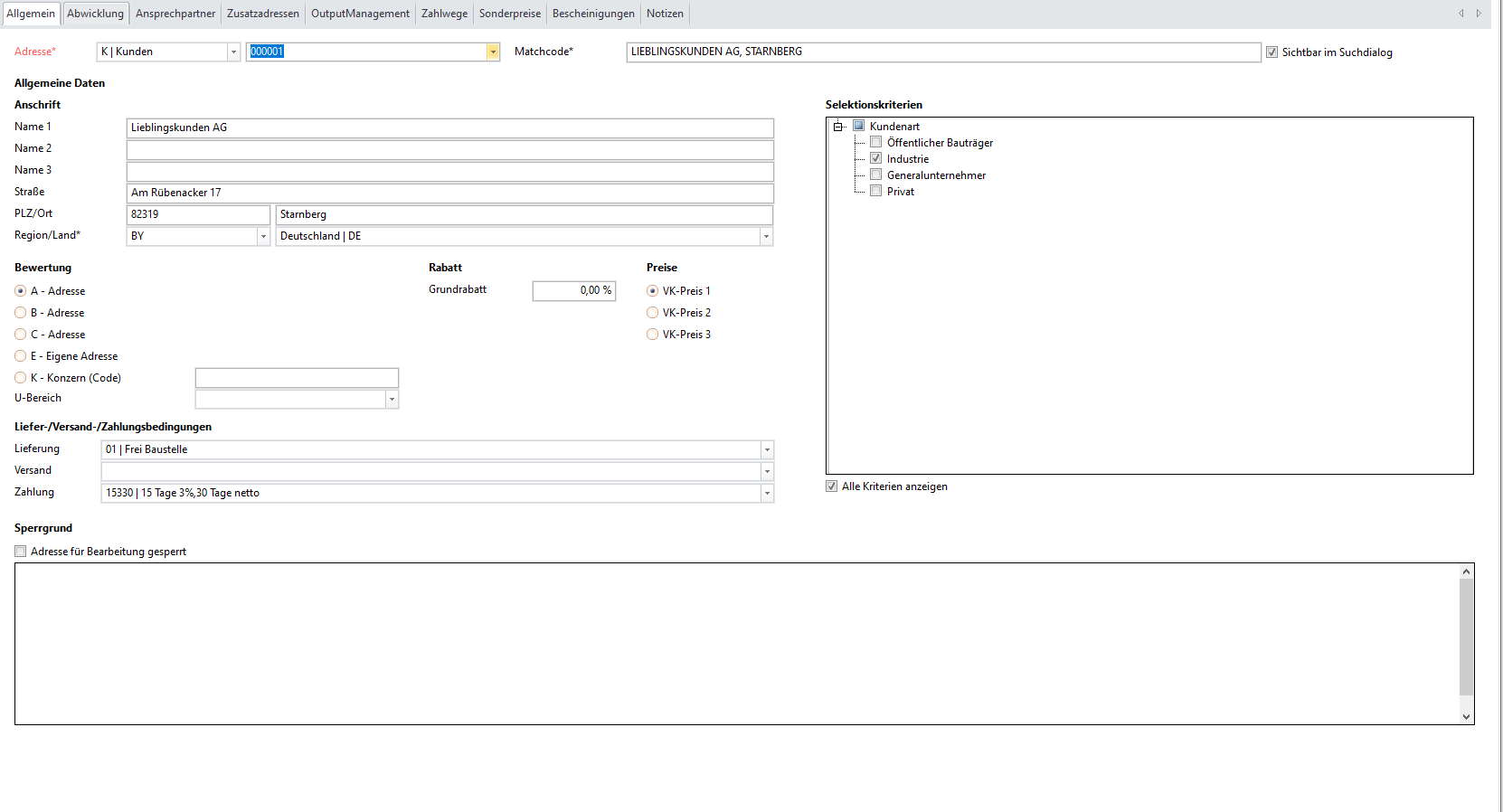
Task: Click into the Name 2 field
Action: (449, 149)
